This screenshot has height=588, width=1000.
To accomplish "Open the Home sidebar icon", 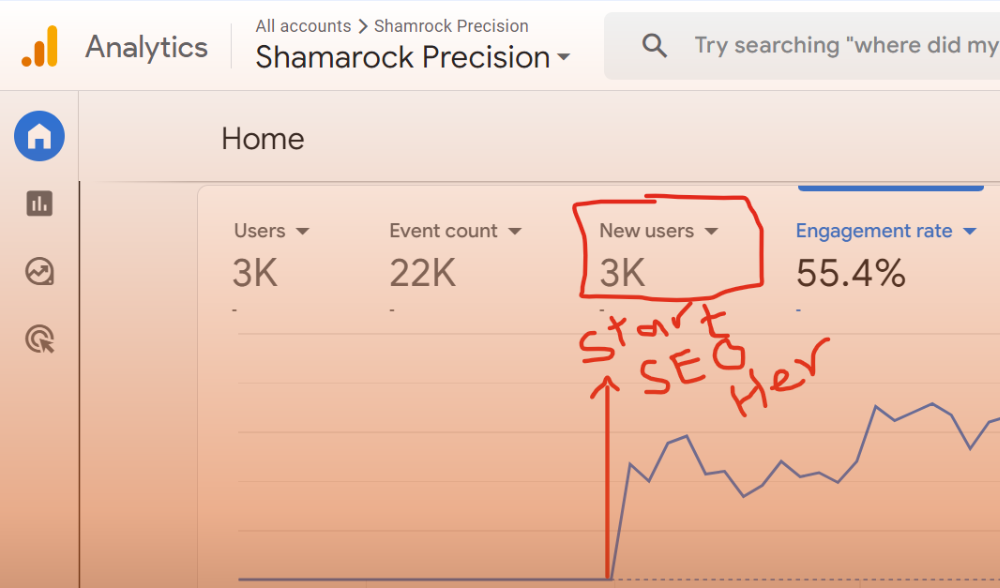I will pyautogui.click(x=39, y=137).
